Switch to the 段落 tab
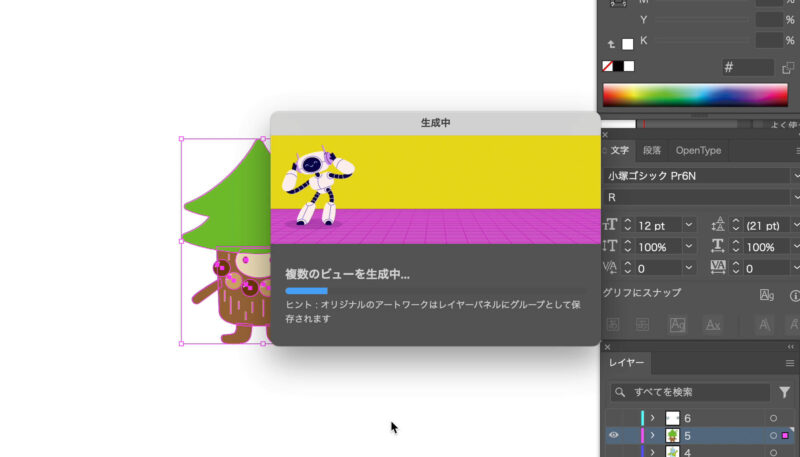The width and height of the screenshot is (800, 457). pyautogui.click(x=652, y=150)
